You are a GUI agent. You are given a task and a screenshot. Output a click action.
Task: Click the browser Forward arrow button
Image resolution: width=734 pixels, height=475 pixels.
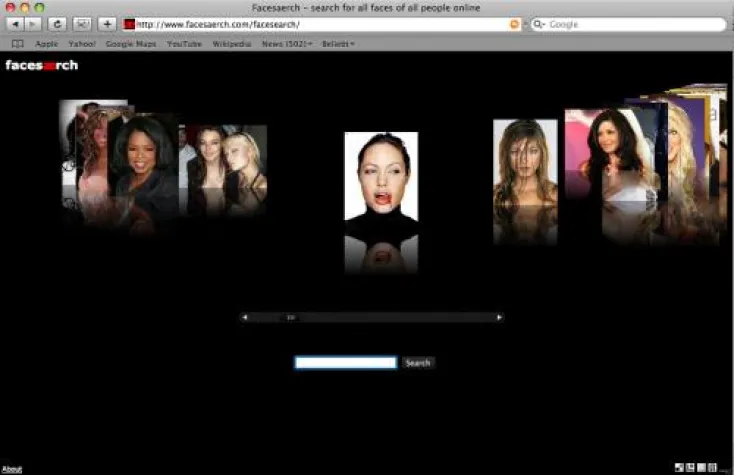point(34,24)
